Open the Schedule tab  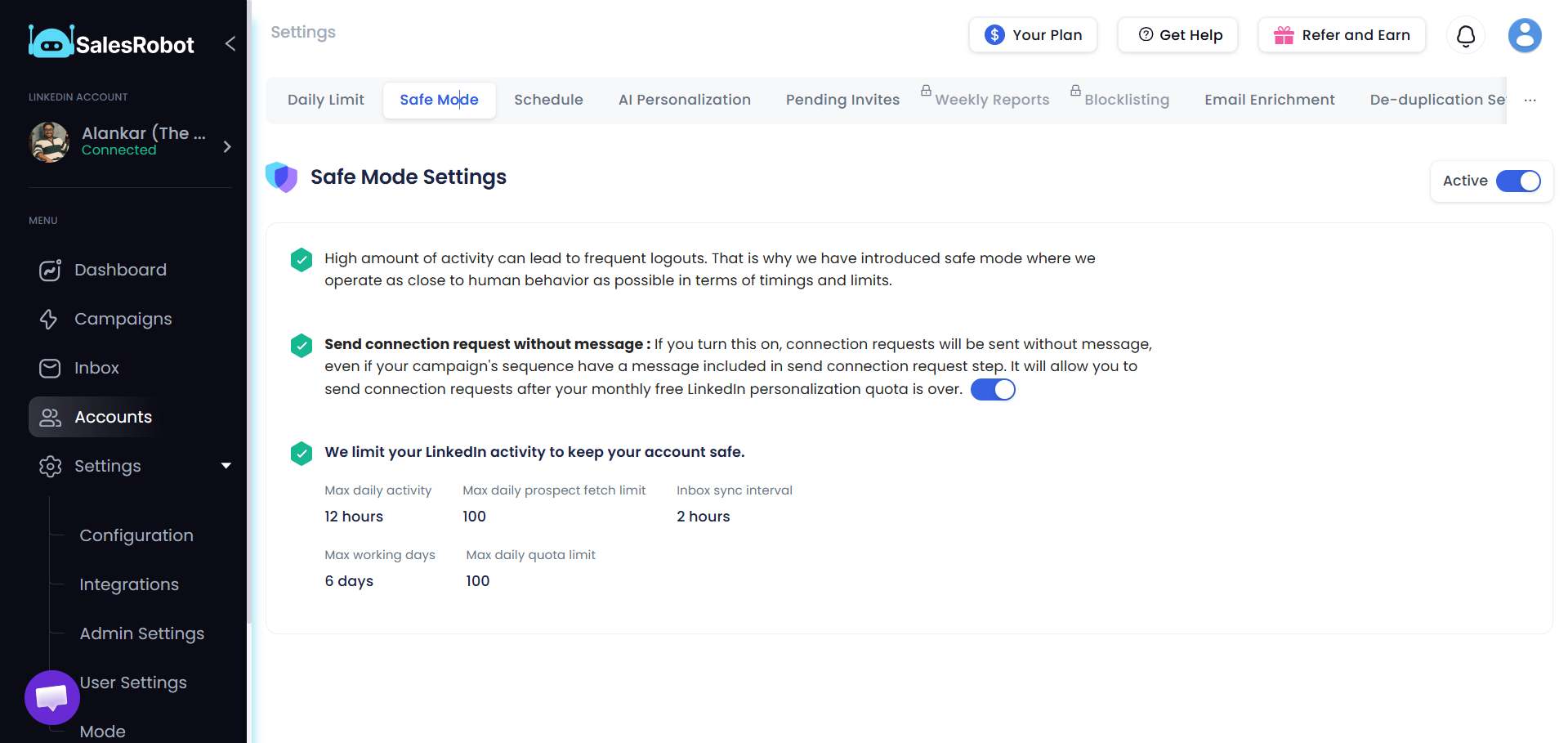point(548,100)
